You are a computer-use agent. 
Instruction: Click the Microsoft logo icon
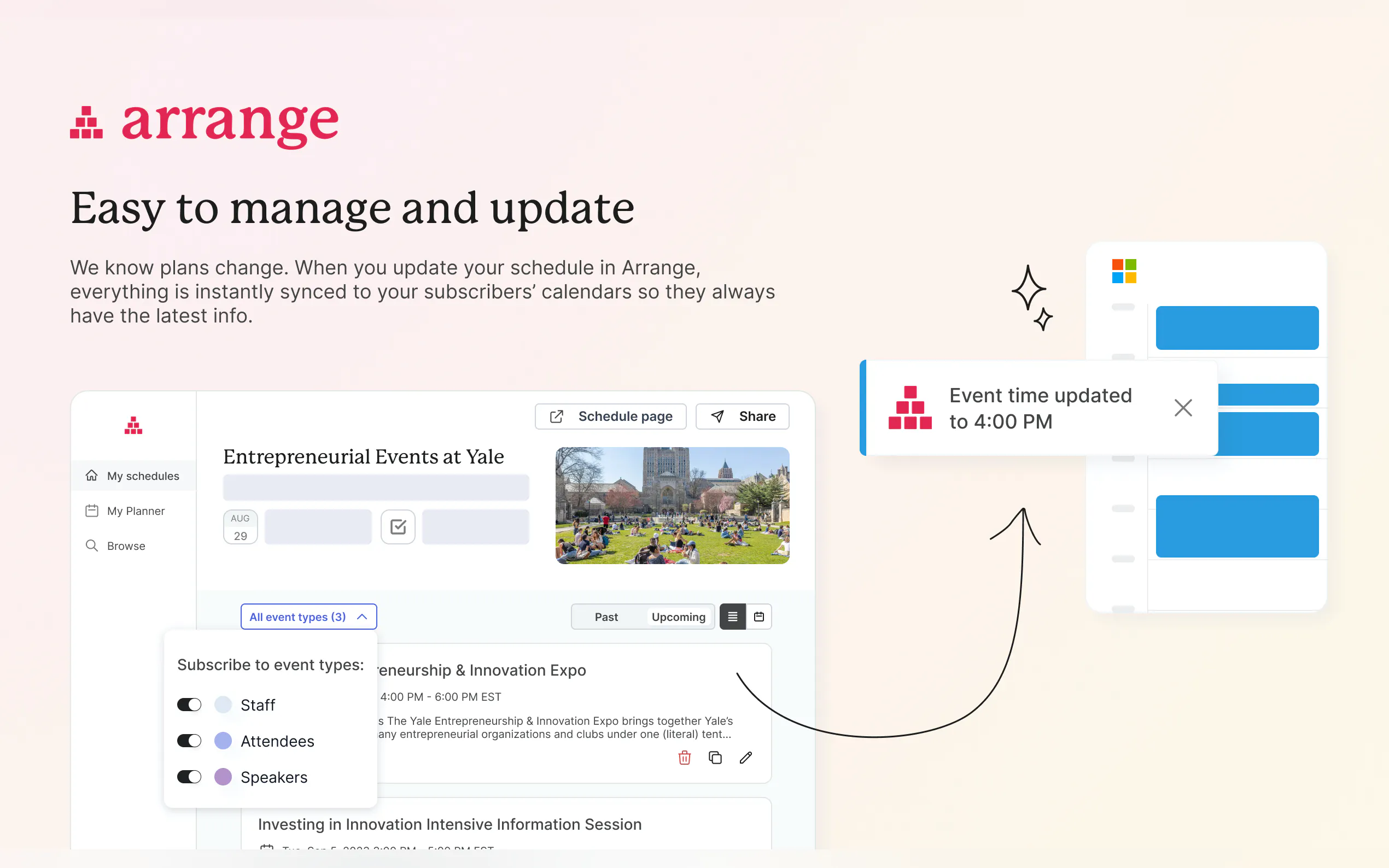point(1124,271)
